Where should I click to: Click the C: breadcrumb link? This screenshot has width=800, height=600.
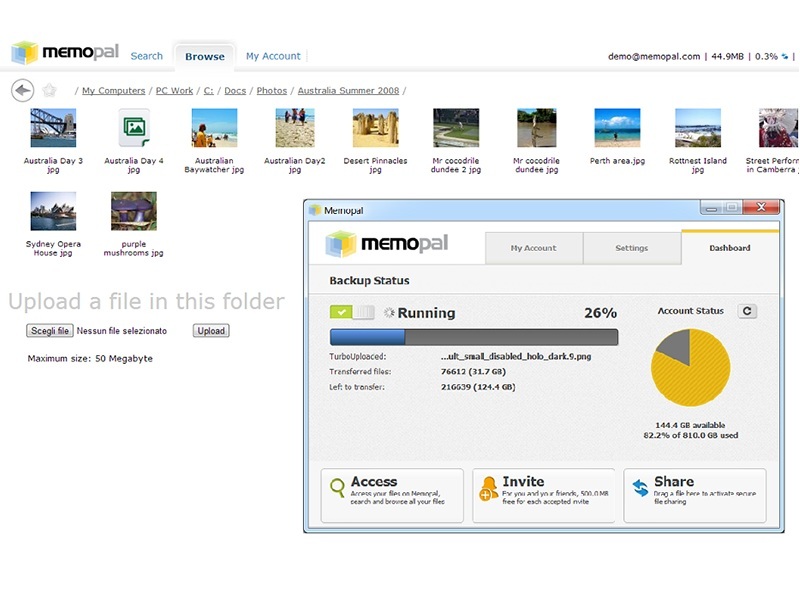click(x=209, y=90)
